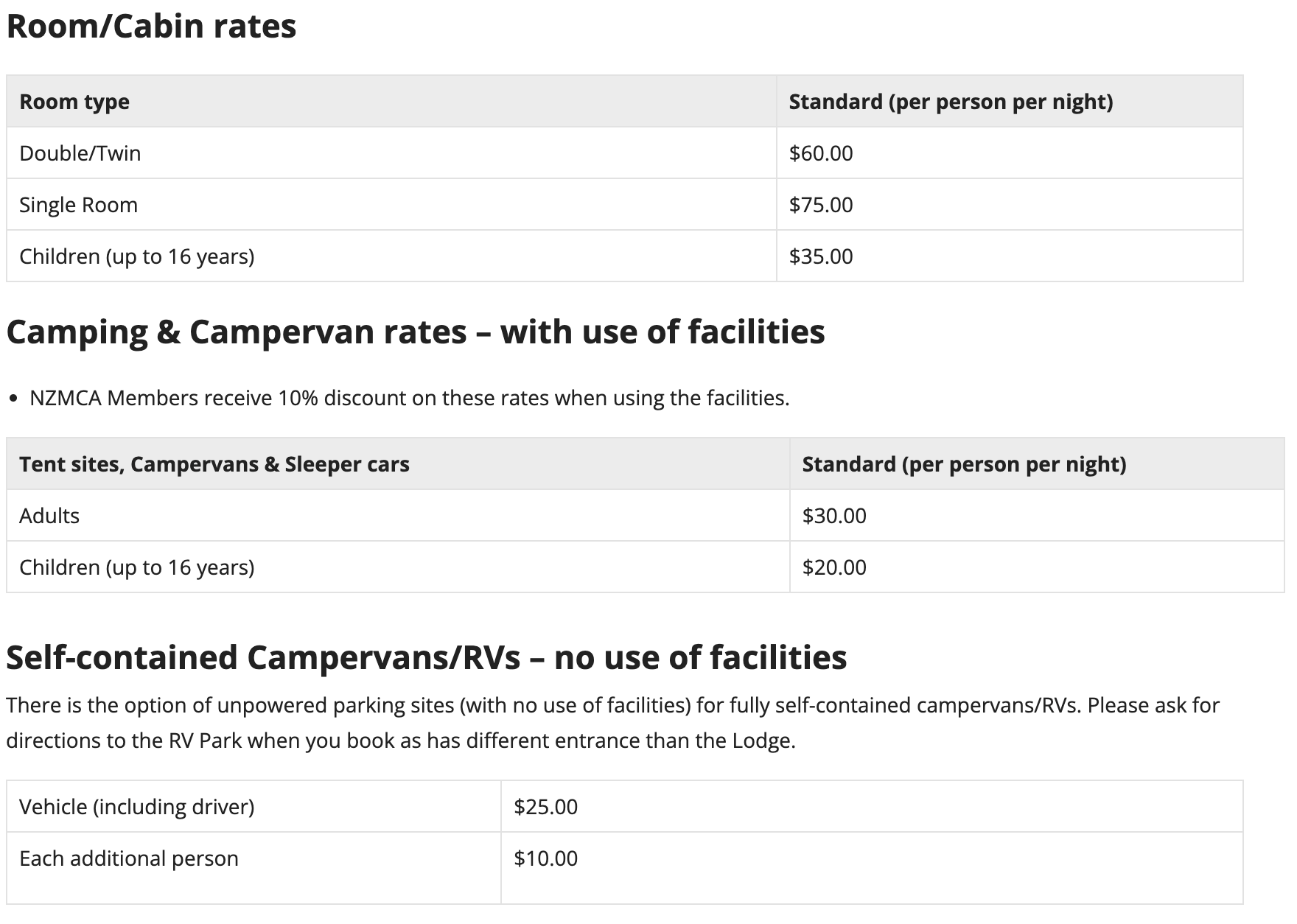This screenshot has height=924, width=1297.
Task: Click the Camping & Campervan rates heading
Action: [x=416, y=332]
